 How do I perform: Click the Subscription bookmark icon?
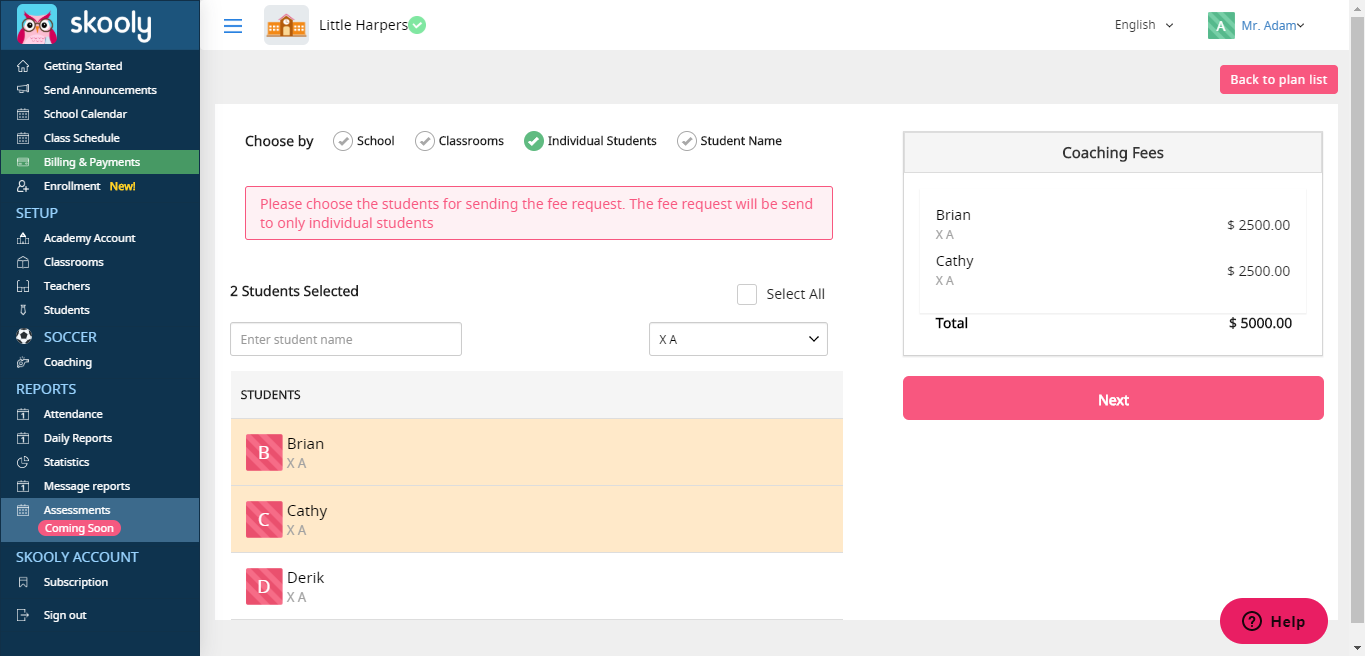[23, 582]
